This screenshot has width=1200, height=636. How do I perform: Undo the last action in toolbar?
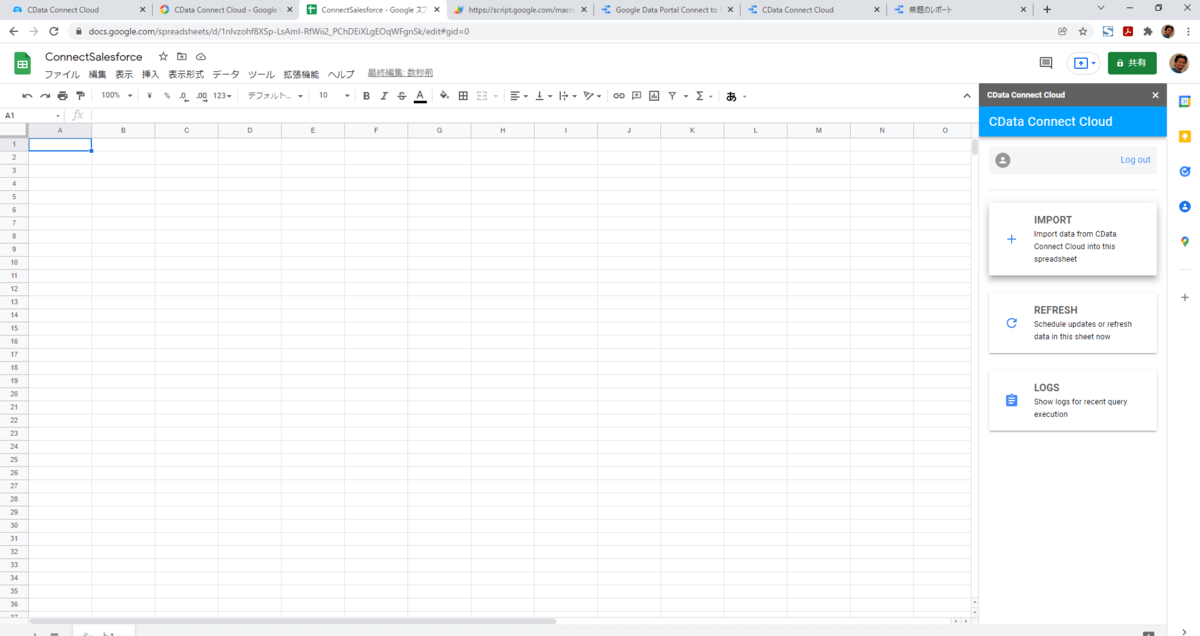27,96
